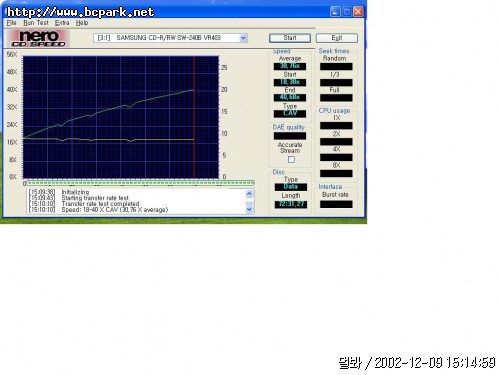Click the 2X CPU usage field

(336, 142)
